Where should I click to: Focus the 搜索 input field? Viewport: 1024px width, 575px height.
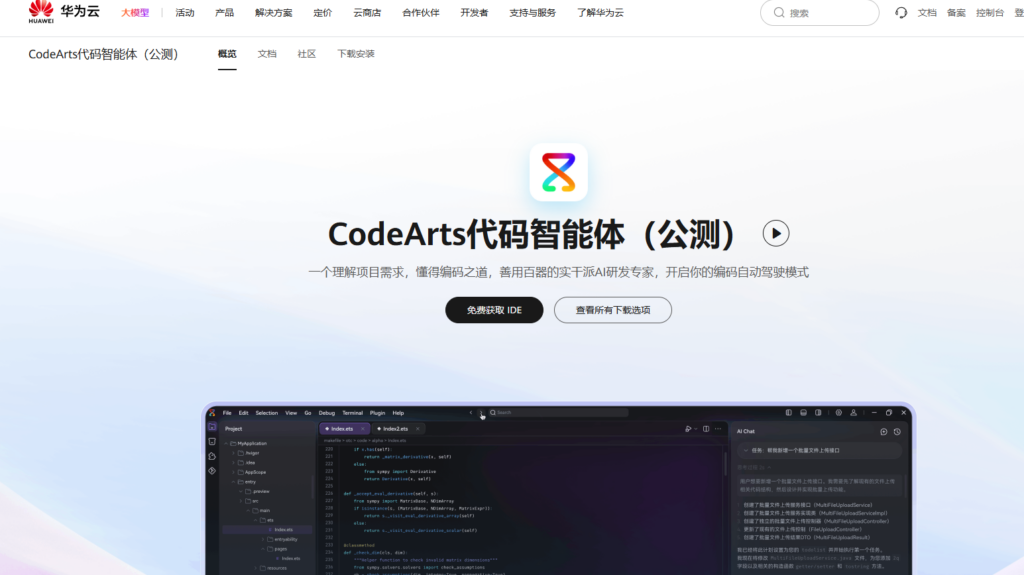point(825,13)
